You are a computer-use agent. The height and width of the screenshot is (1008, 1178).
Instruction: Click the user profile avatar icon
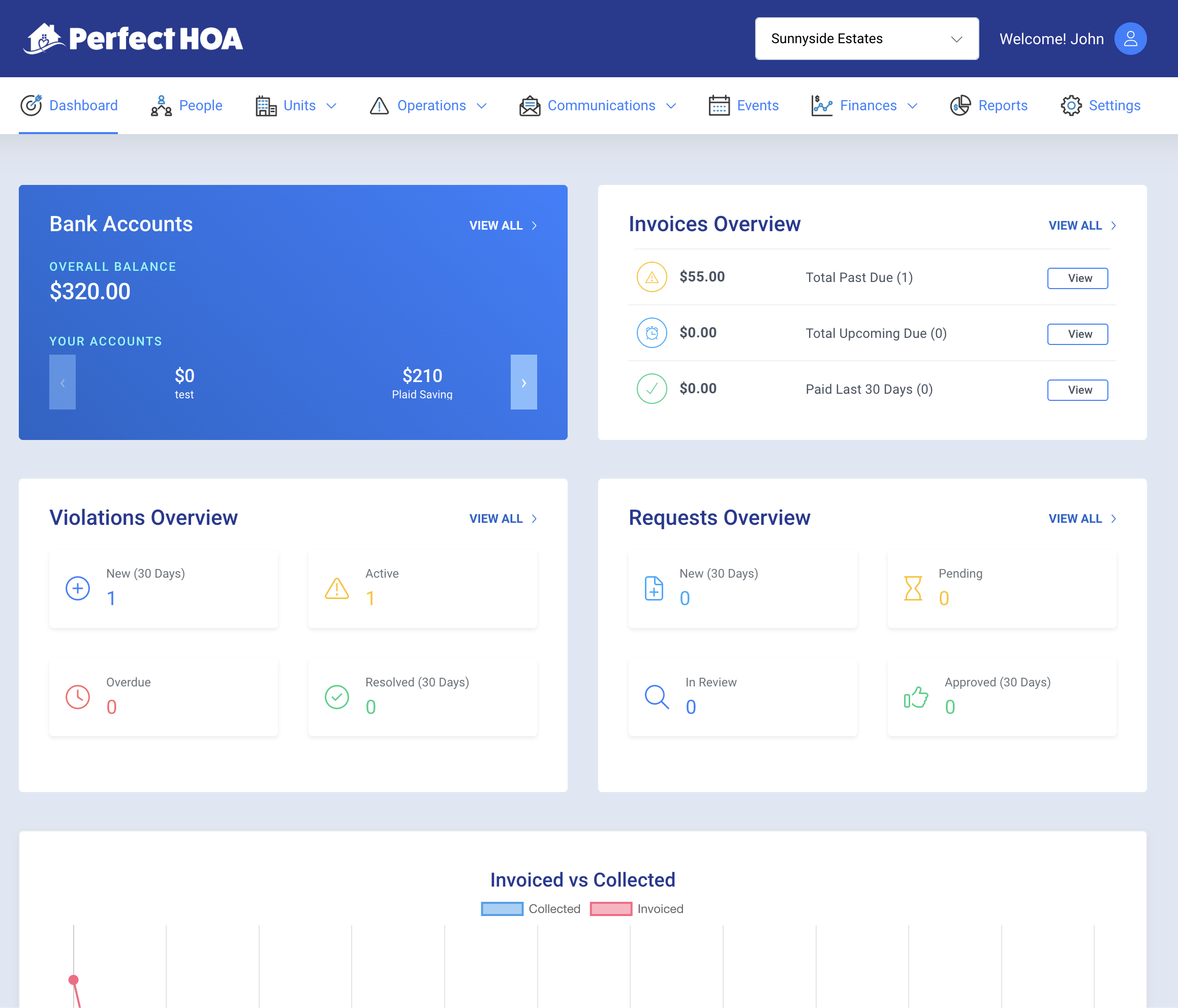pos(1130,39)
